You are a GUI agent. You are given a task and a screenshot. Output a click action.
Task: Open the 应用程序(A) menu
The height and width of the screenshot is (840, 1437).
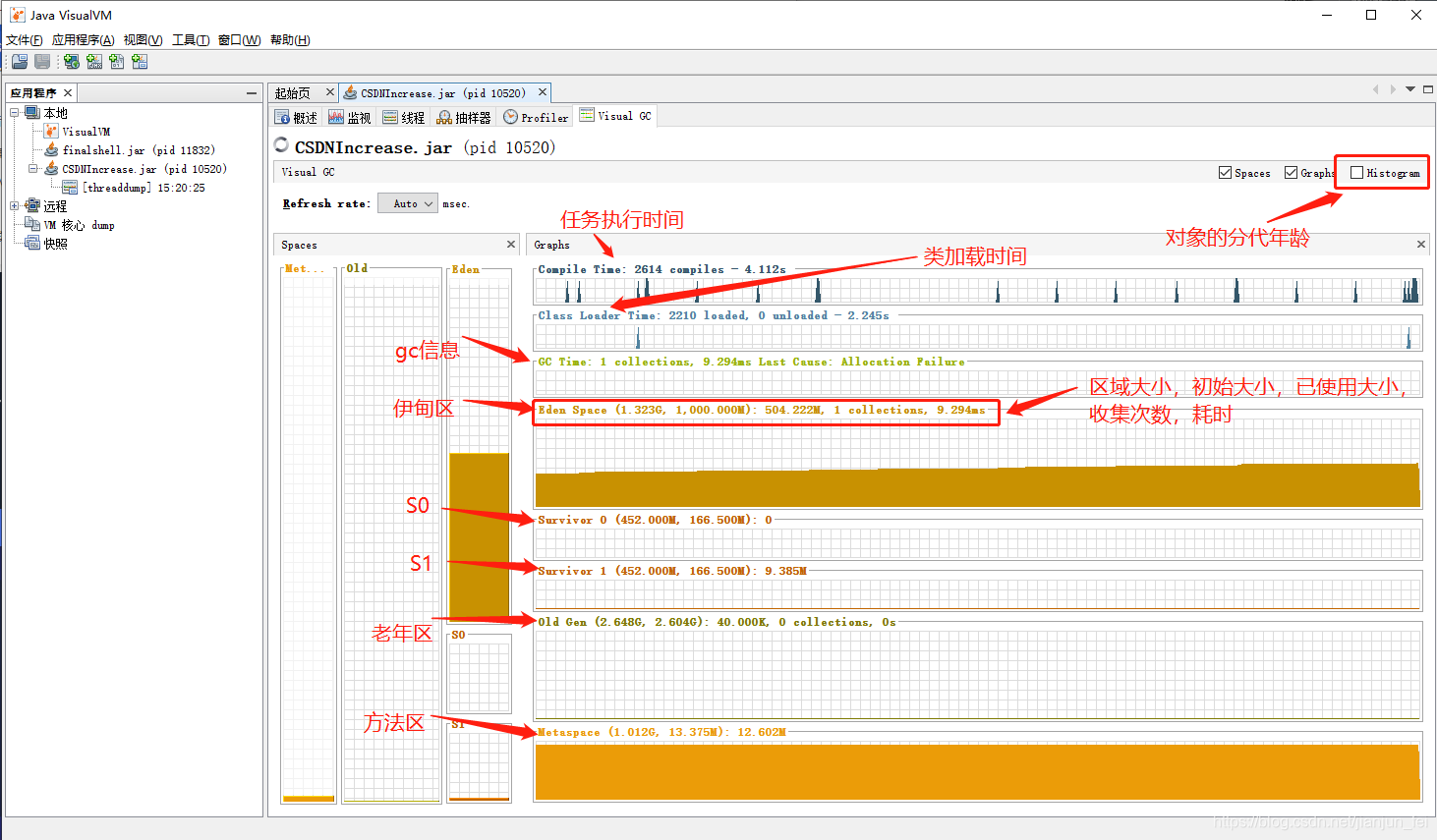[x=84, y=40]
